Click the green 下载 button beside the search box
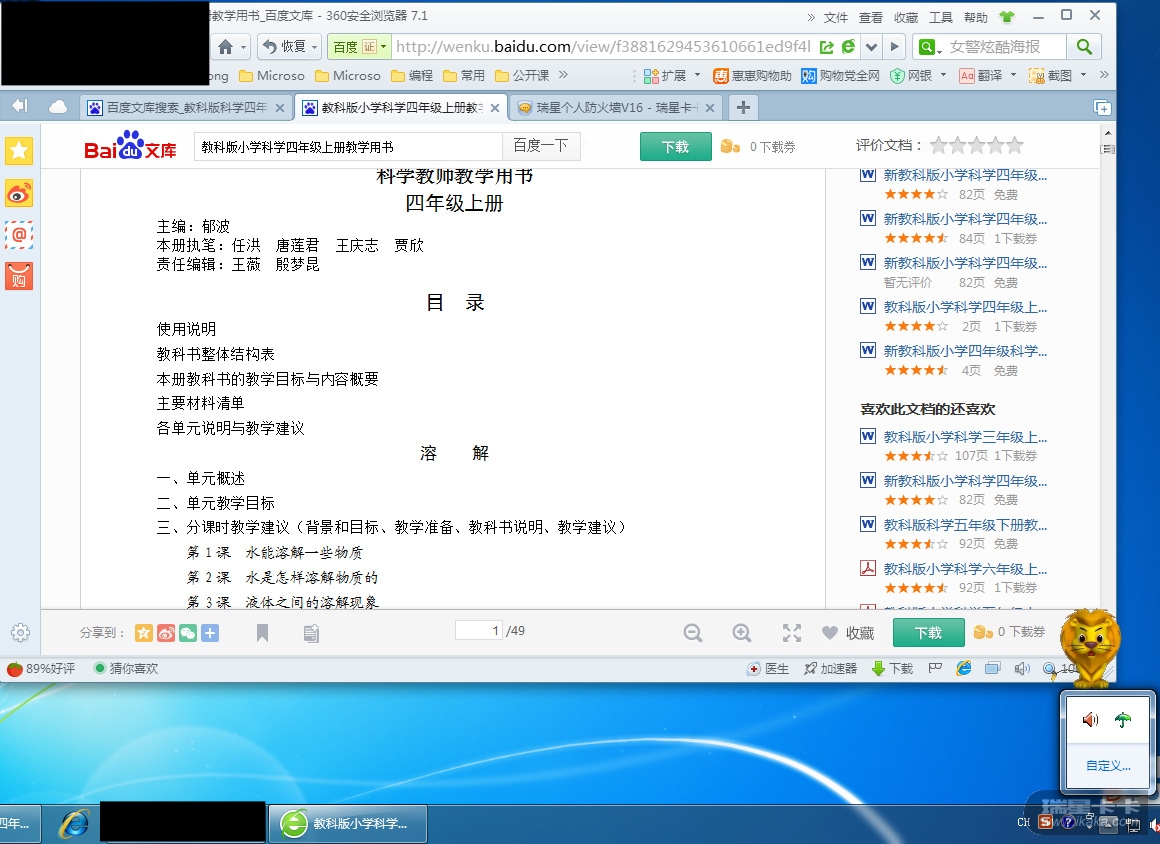The height and width of the screenshot is (844, 1160). tap(675, 146)
